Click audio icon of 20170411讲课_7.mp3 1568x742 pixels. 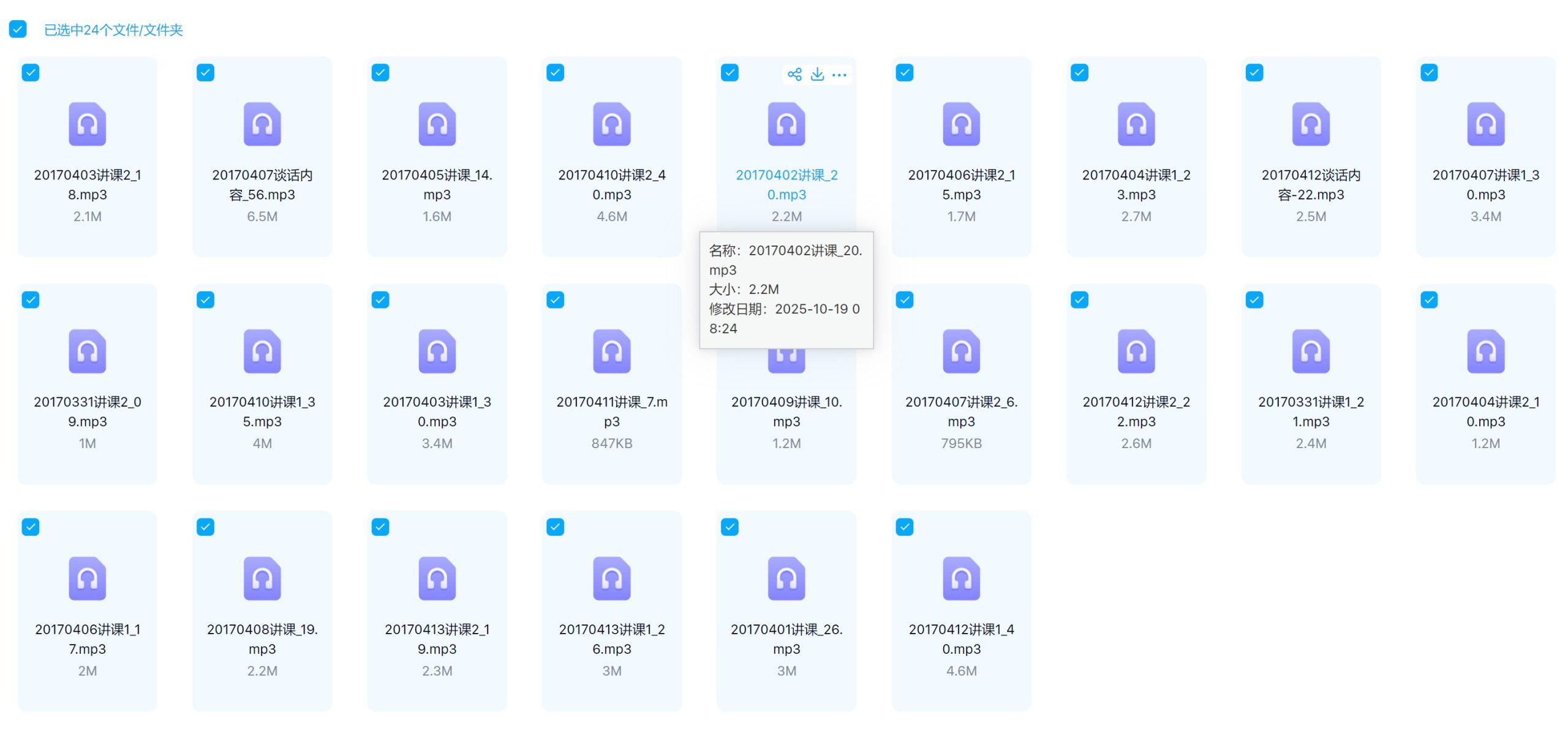611,351
